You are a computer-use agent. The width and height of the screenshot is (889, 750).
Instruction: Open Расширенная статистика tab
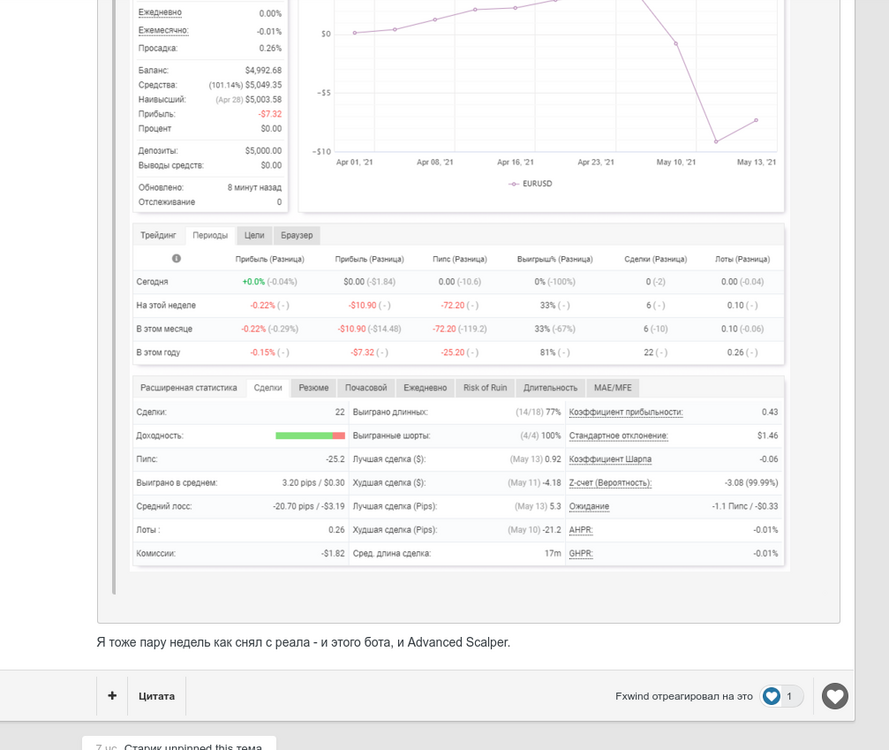coord(189,388)
